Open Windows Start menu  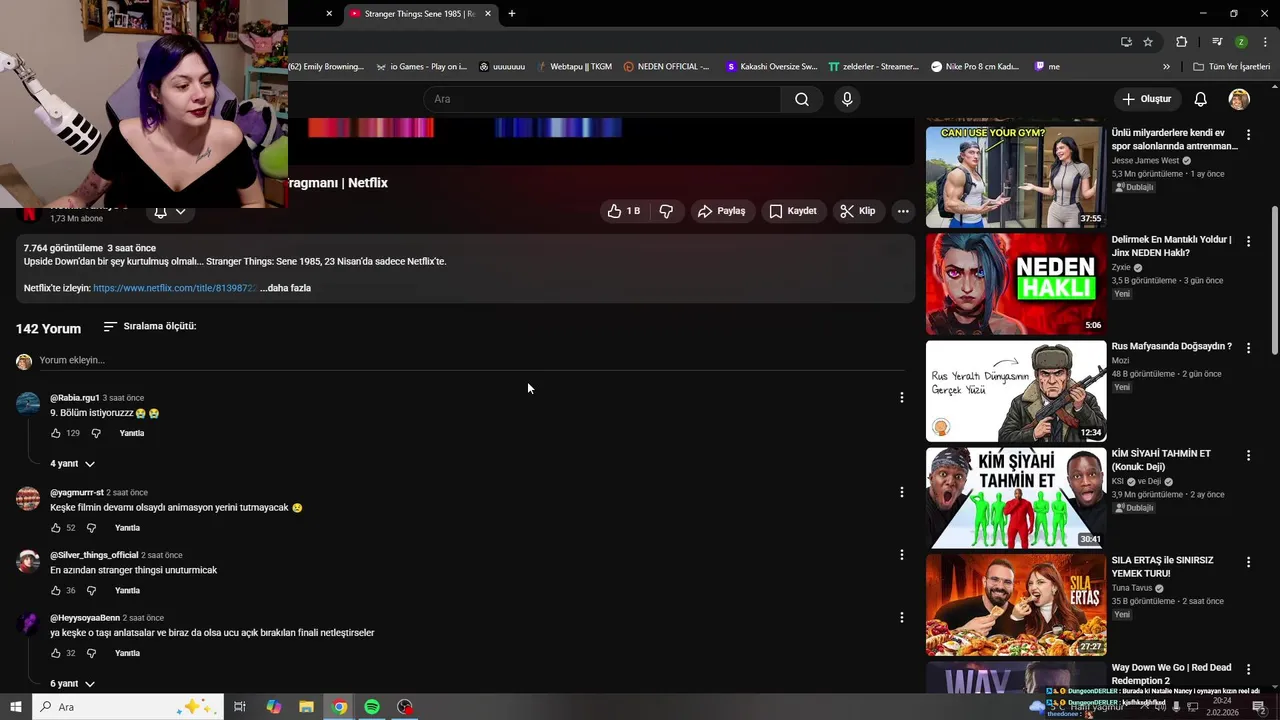tap(16, 707)
